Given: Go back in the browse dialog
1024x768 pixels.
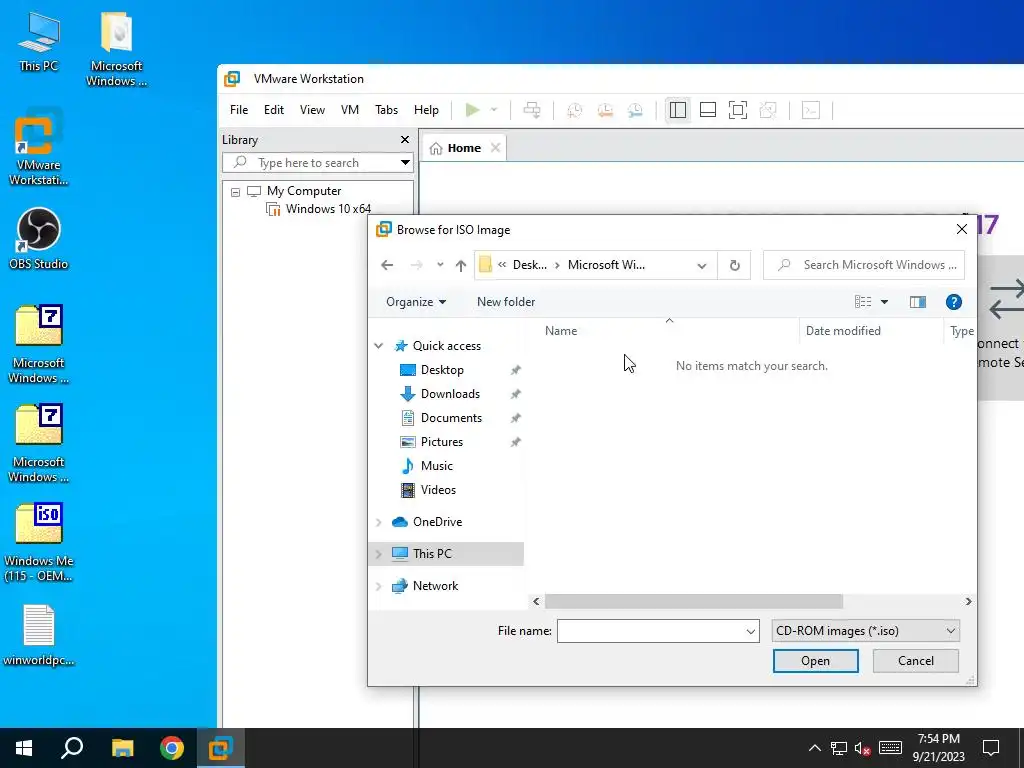Looking at the screenshot, I should pyautogui.click(x=387, y=265).
